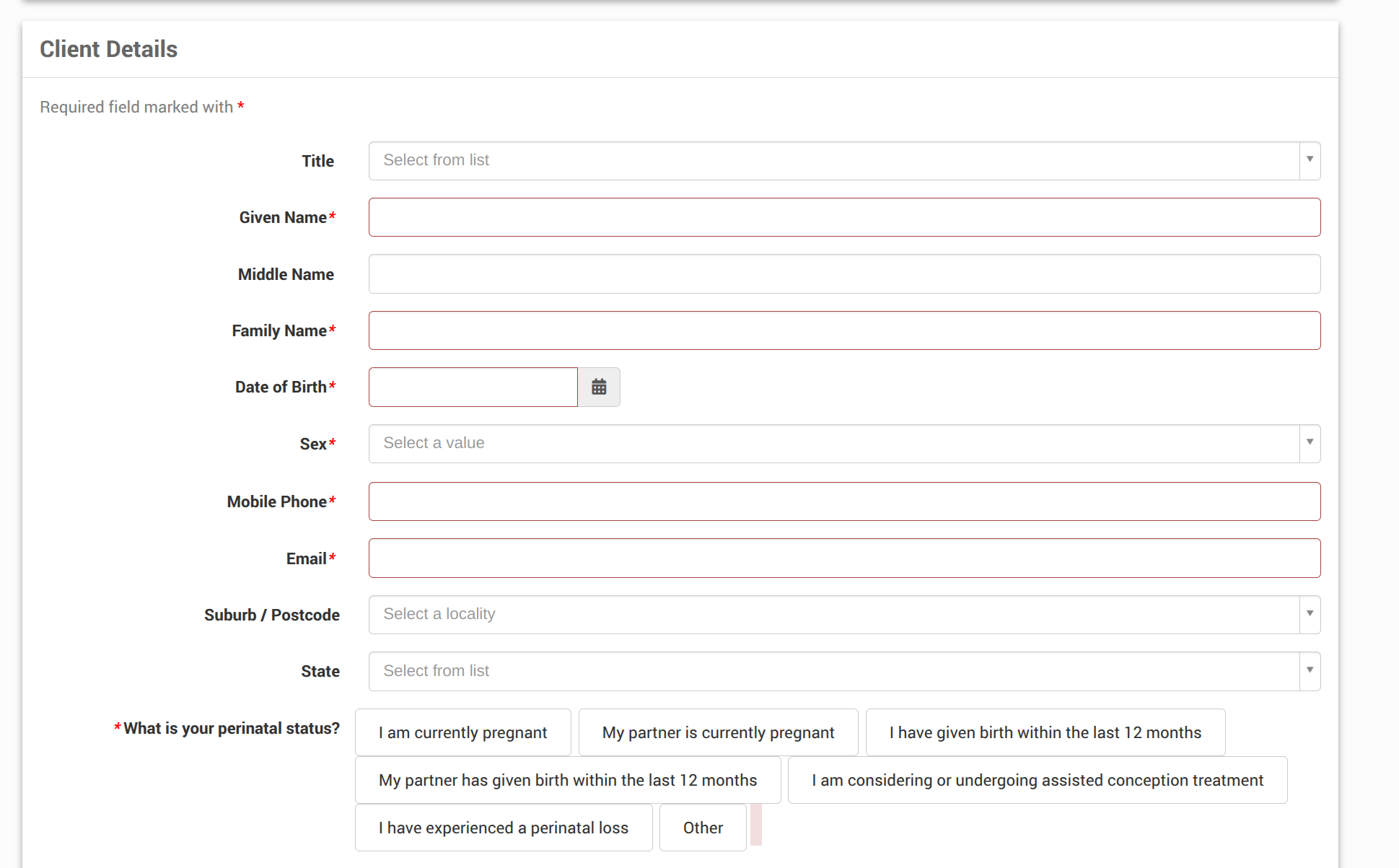1399x868 pixels.
Task: Click the Client Details heading
Action: (108, 49)
